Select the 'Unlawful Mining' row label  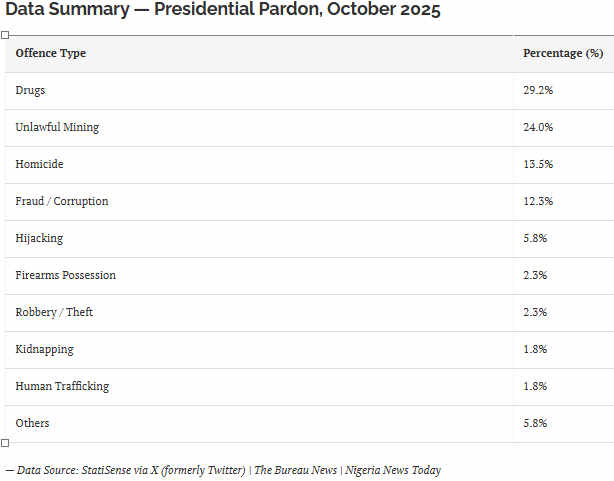coord(57,127)
